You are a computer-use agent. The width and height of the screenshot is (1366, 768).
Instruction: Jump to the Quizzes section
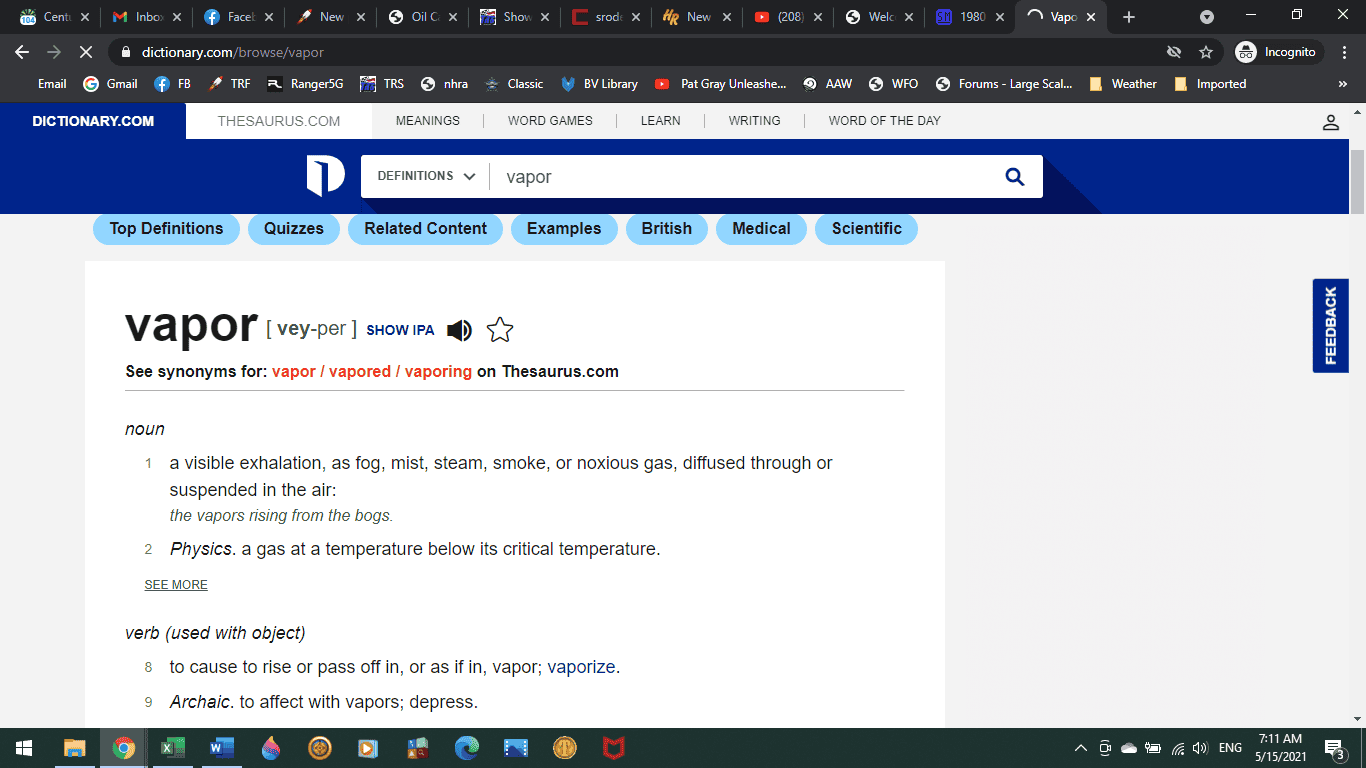point(294,229)
